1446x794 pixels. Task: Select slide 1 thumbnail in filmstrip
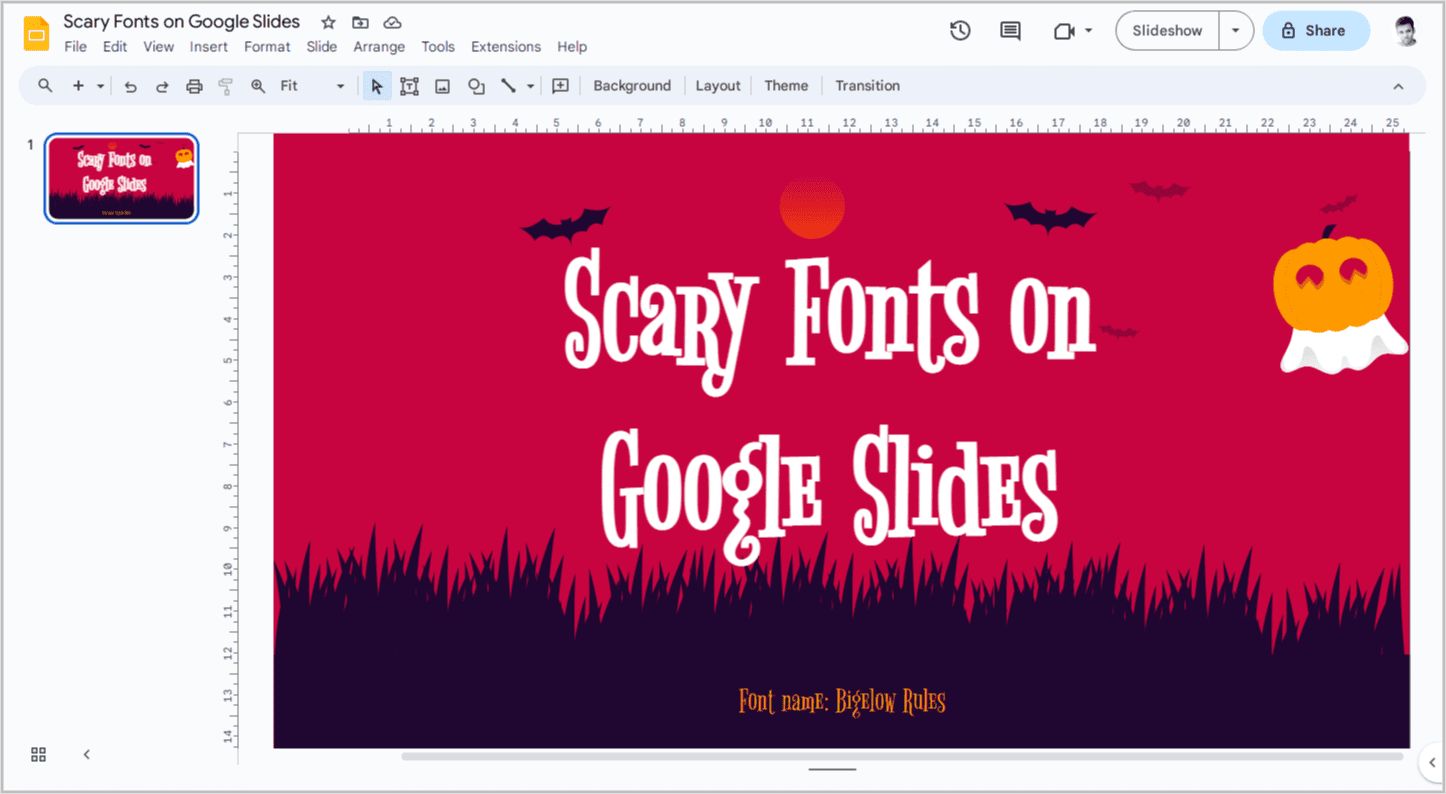[x=121, y=178]
